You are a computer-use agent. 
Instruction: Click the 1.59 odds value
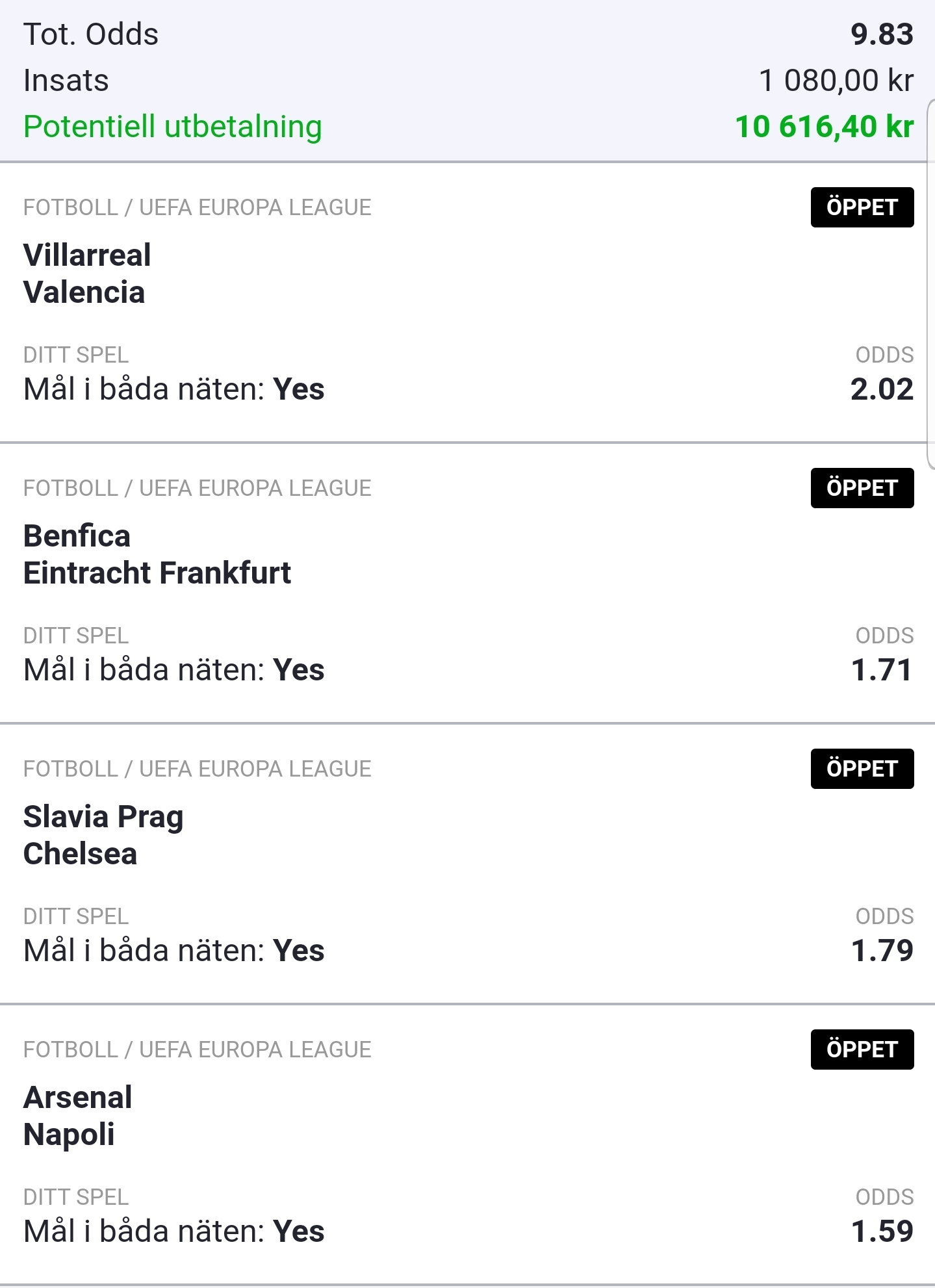[x=882, y=1231]
